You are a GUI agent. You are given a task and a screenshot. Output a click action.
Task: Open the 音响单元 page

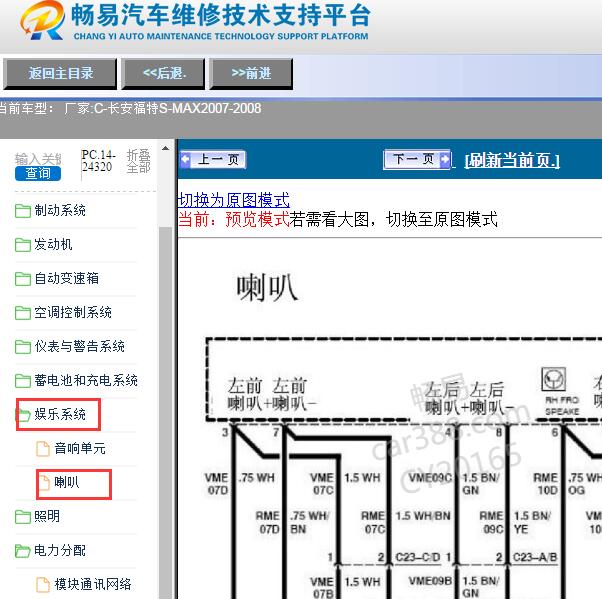80,448
